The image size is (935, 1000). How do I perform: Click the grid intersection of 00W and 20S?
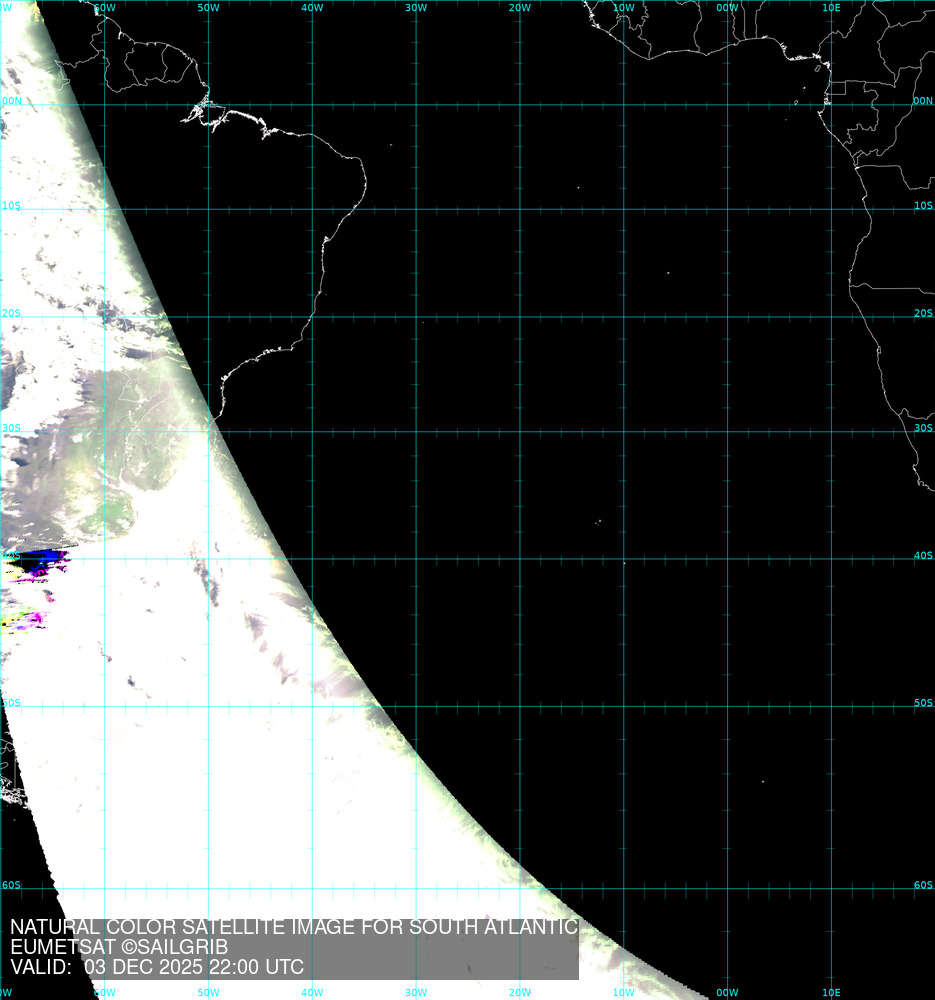tap(727, 317)
